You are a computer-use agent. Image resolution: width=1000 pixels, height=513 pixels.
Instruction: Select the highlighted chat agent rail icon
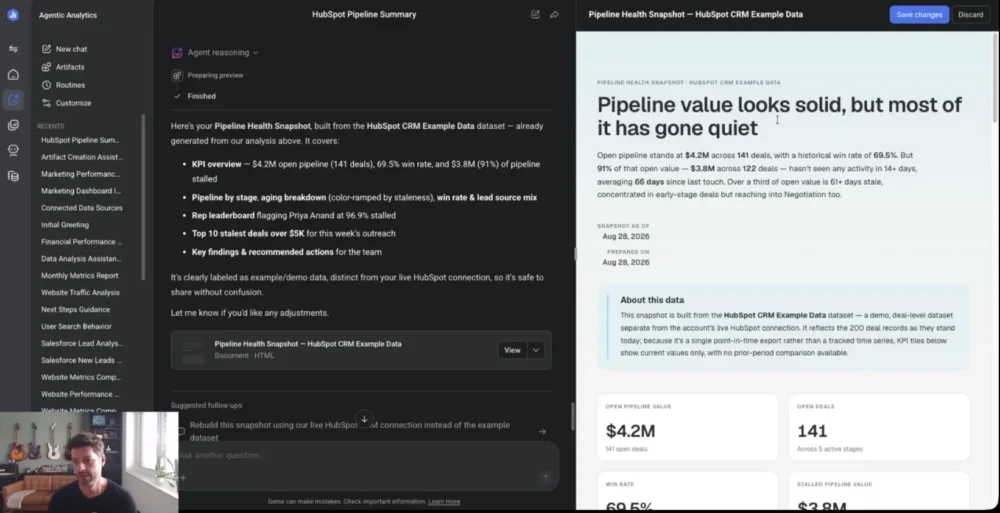13,100
